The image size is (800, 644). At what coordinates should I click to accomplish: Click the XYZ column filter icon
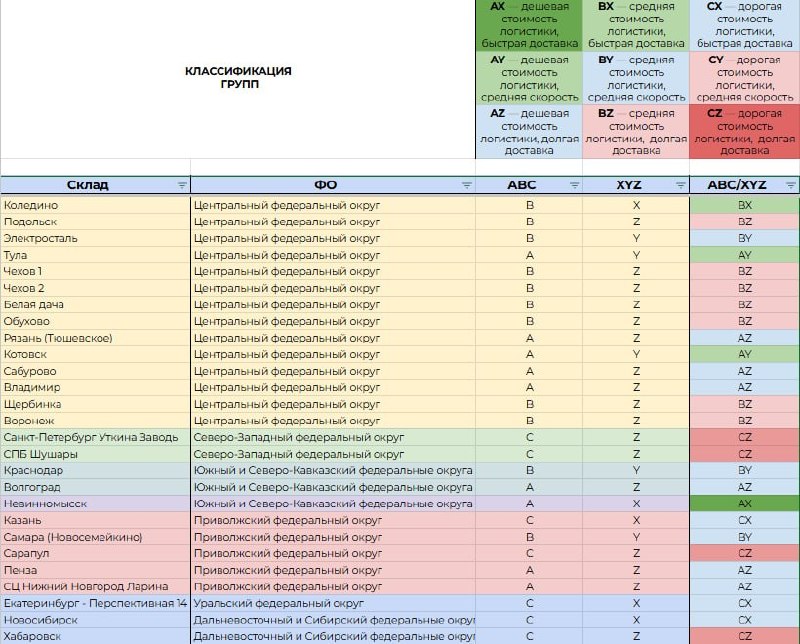click(681, 185)
